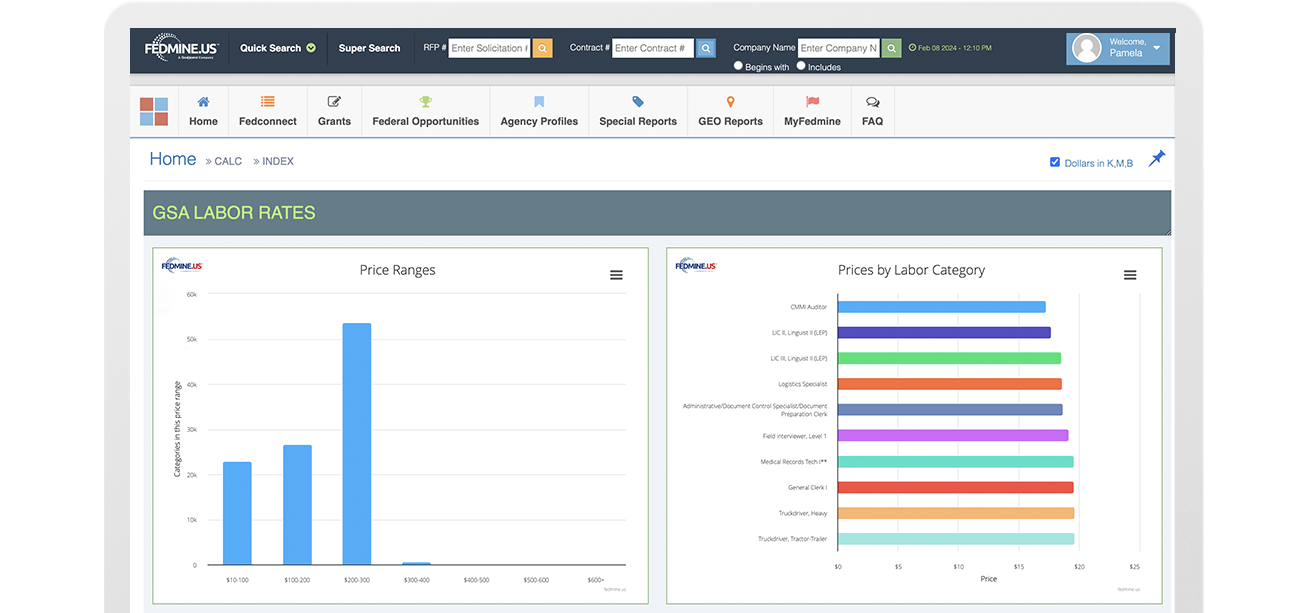1306x613 pixels.
Task: Click the blue contract search icon
Action: [705, 48]
